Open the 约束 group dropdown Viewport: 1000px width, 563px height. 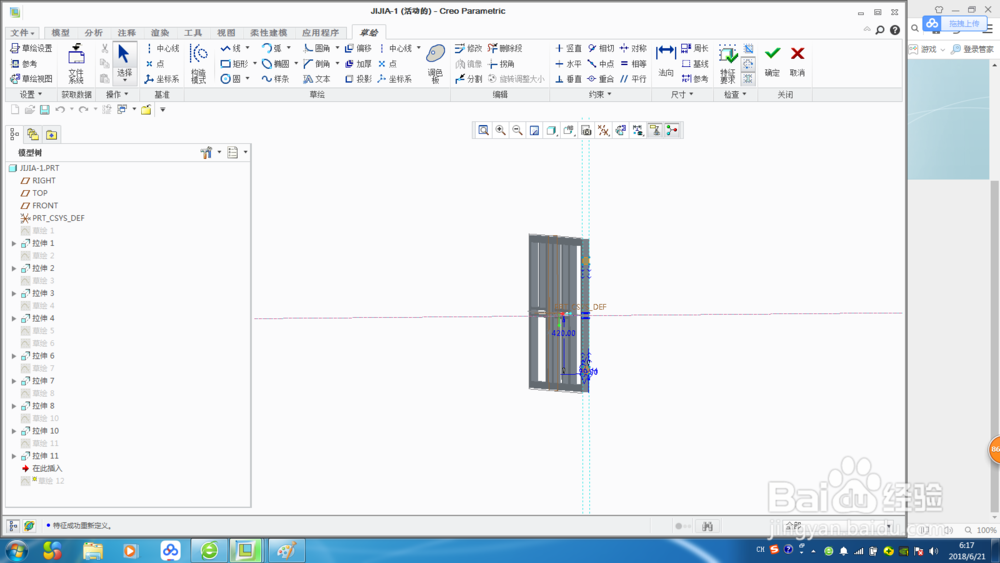[x=600, y=94]
